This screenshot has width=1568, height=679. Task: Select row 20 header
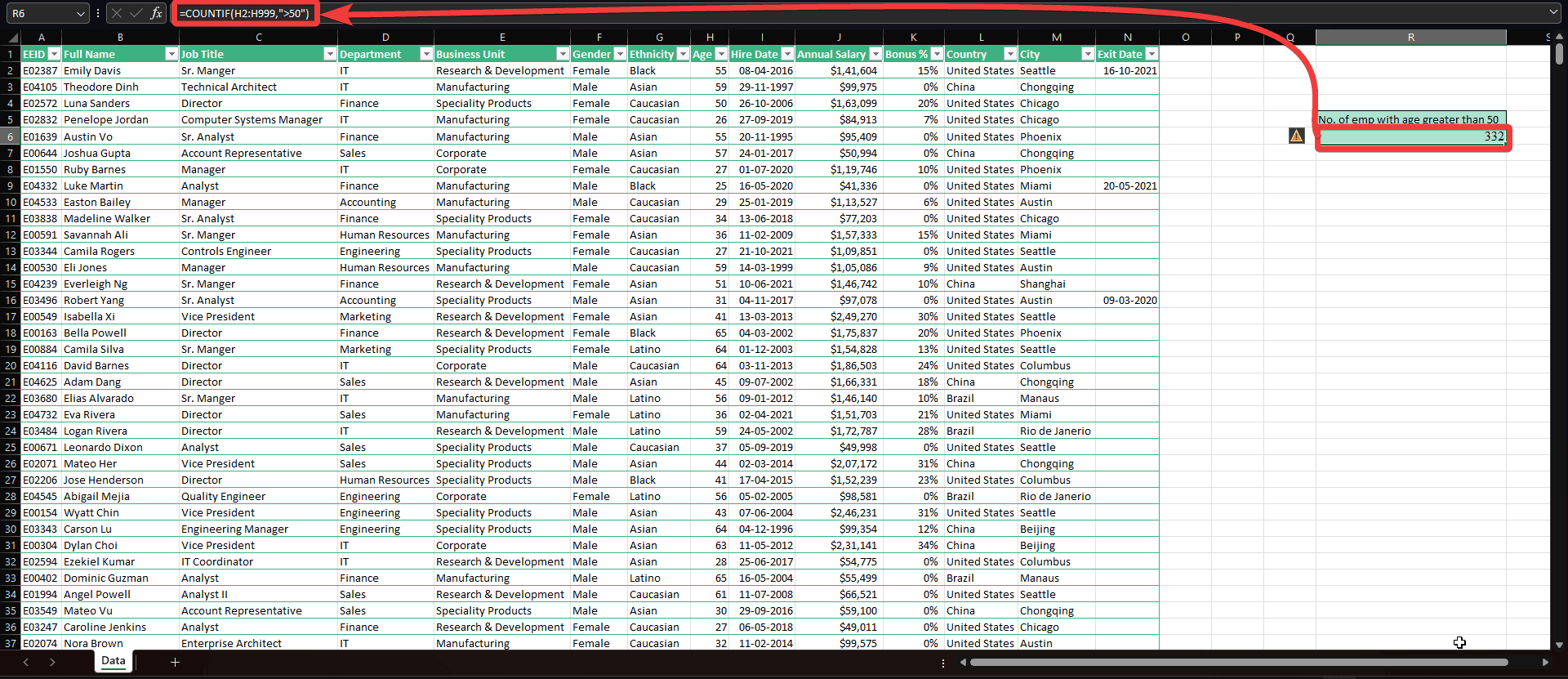click(10, 365)
